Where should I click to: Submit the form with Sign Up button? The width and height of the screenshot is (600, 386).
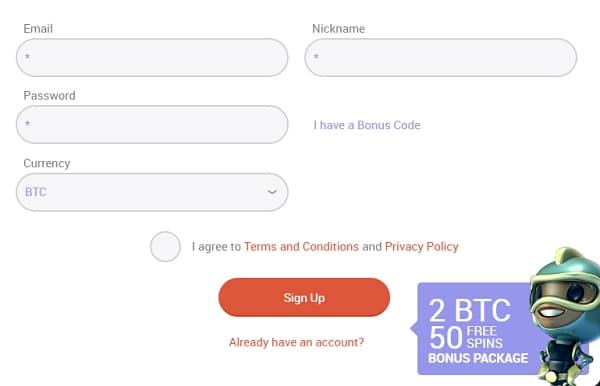pyautogui.click(x=304, y=297)
